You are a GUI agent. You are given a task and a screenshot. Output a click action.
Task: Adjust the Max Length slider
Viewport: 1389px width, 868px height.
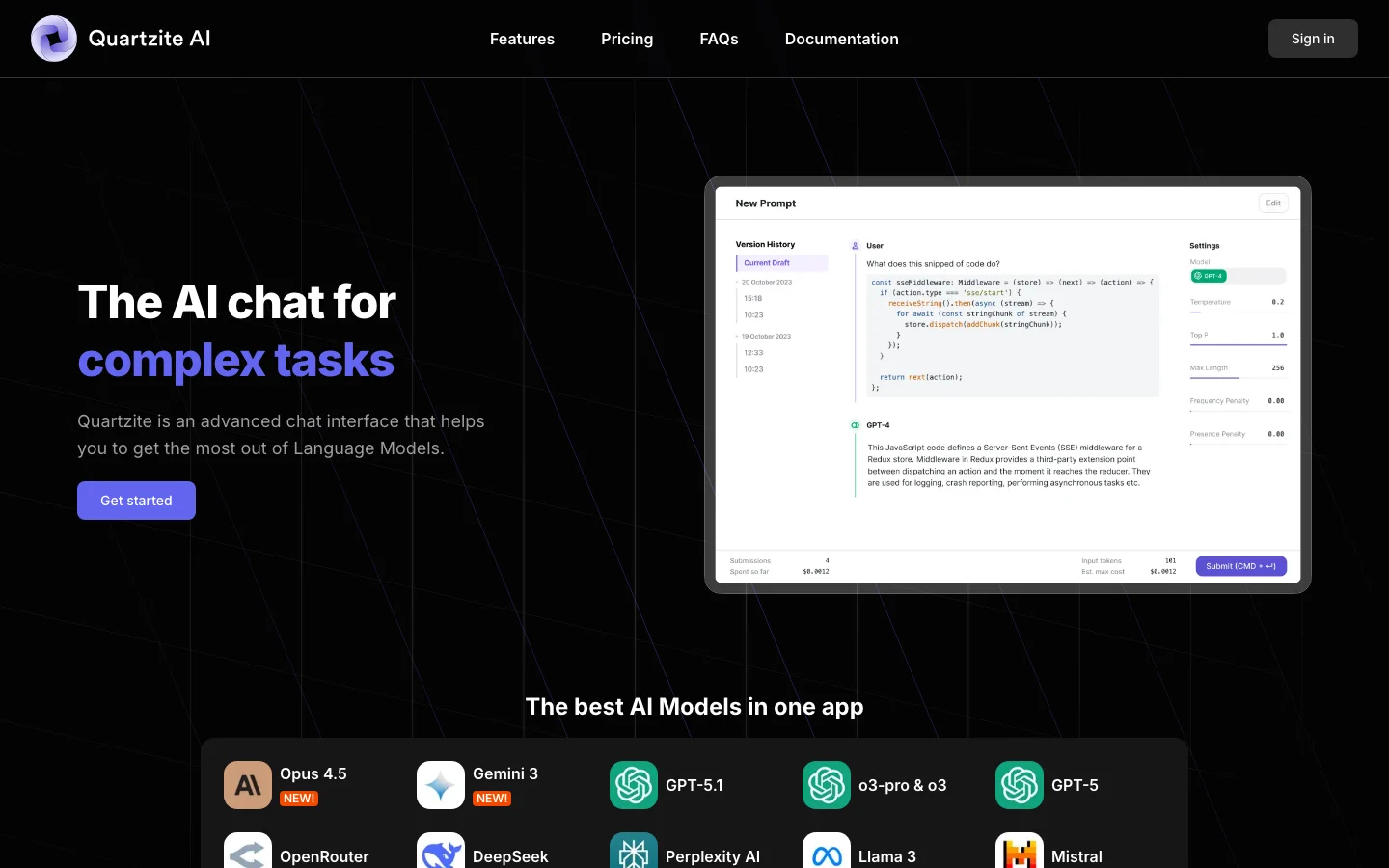tap(1238, 377)
